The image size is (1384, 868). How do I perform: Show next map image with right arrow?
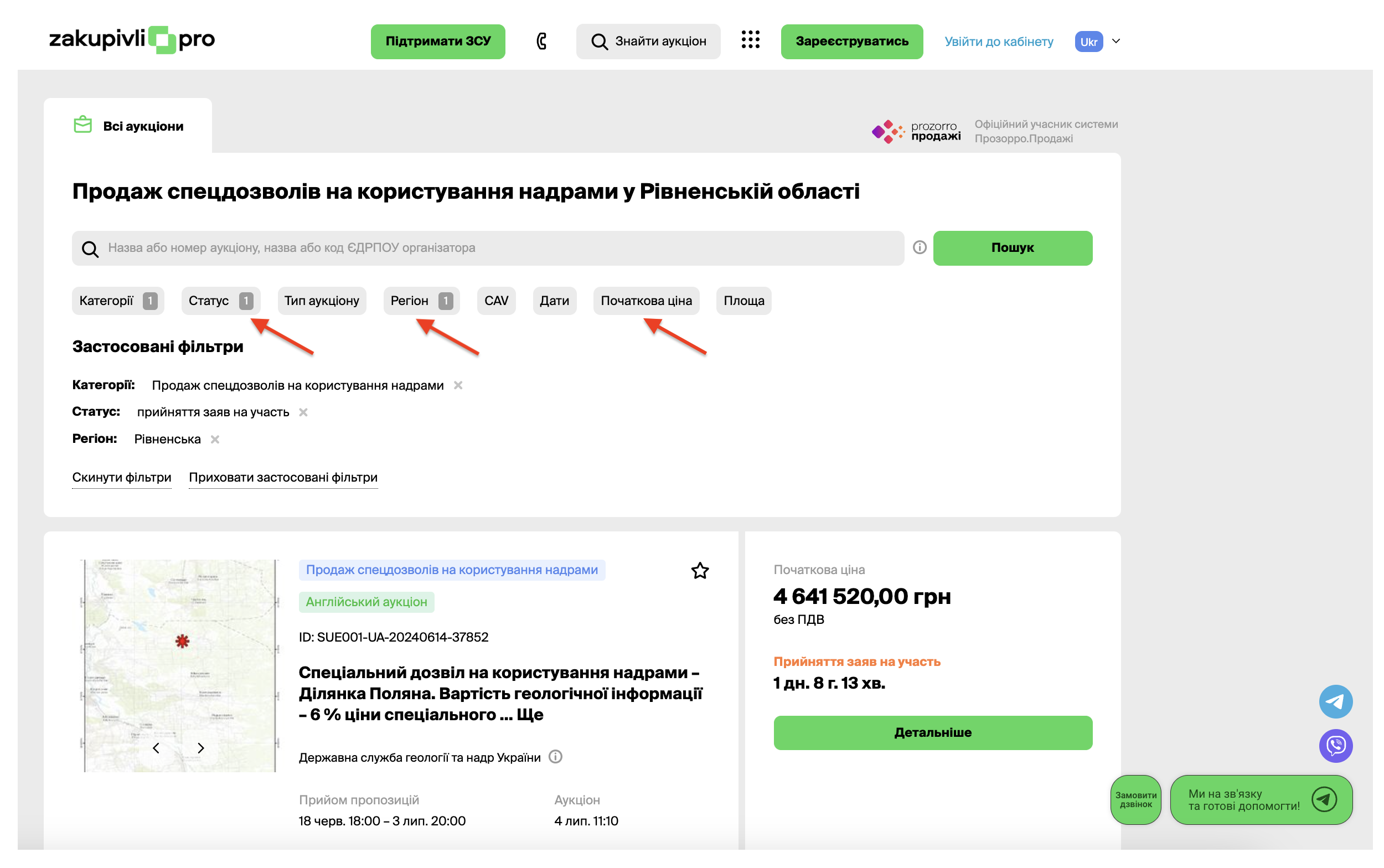pos(200,748)
